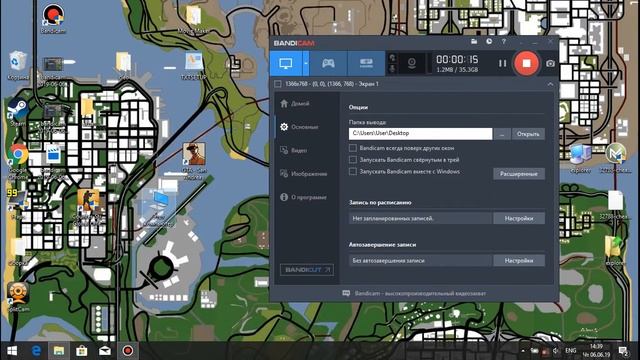Click the Bandicut link button
This screenshot has width=640, height=360.
[307, 270]
